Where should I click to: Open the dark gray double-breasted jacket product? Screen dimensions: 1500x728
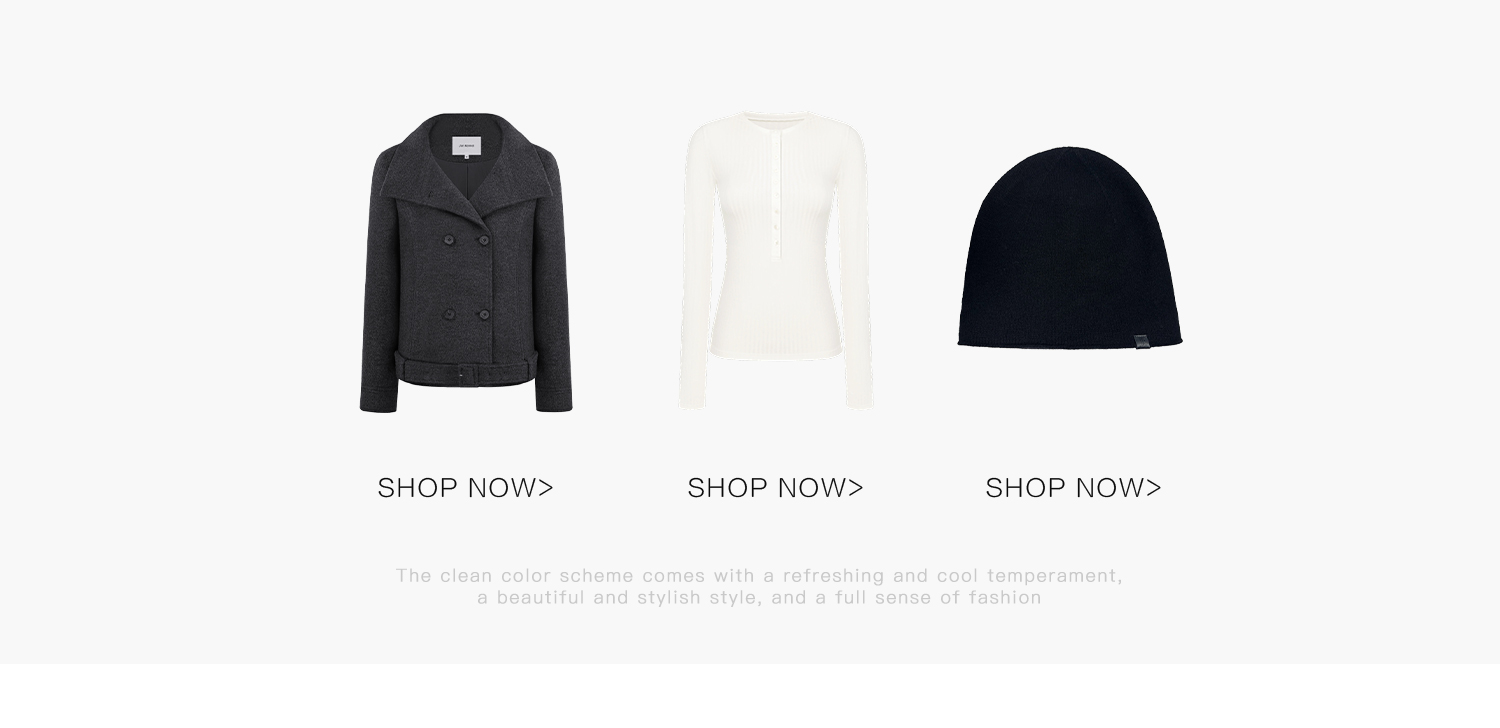(466, 263)
